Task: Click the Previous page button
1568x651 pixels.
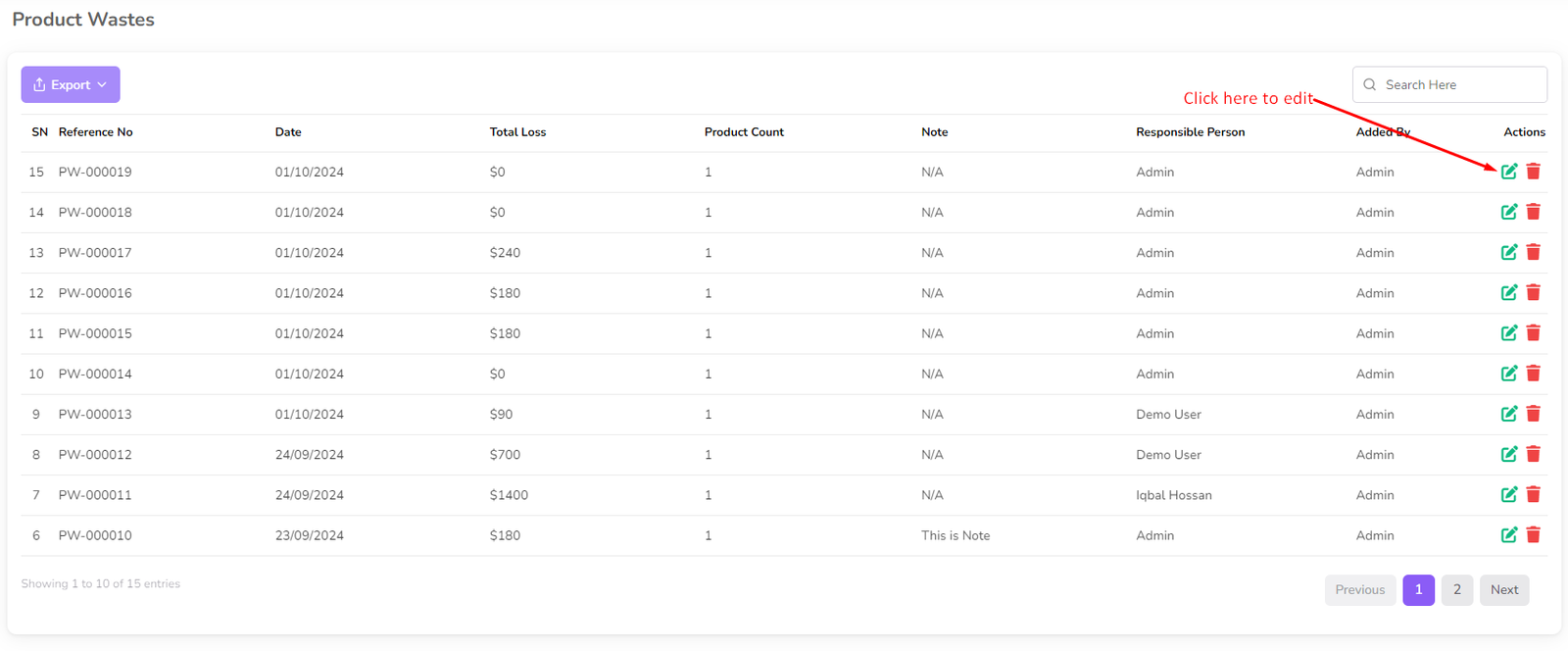Action: (1359, 589)
